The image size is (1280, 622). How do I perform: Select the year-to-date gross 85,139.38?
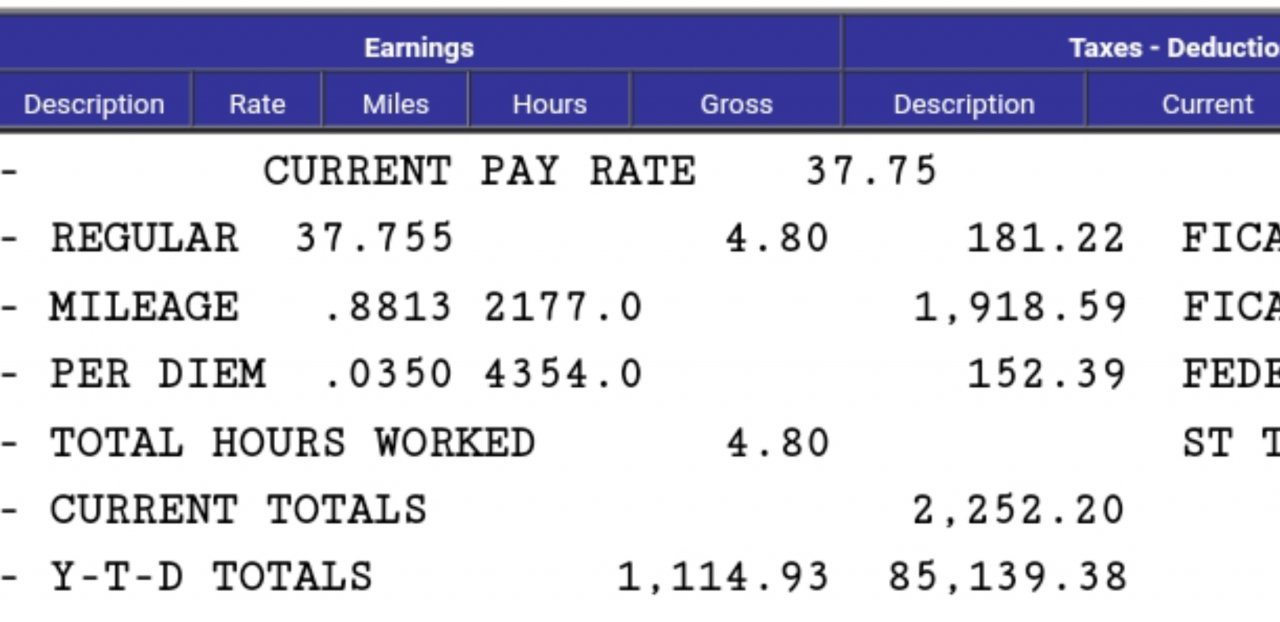(1007, 577)
